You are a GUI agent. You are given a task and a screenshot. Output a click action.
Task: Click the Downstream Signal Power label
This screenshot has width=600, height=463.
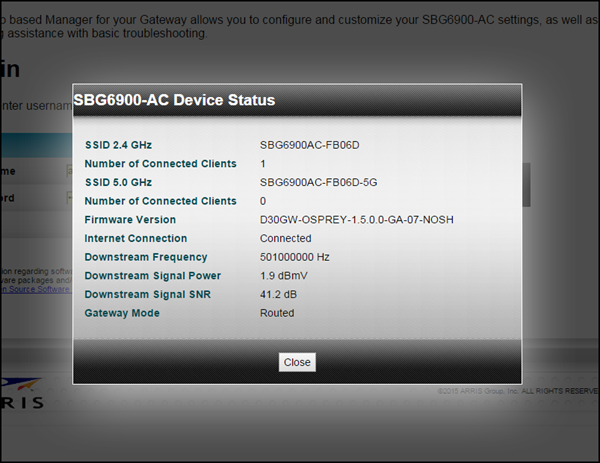click(x=152, y=276)
